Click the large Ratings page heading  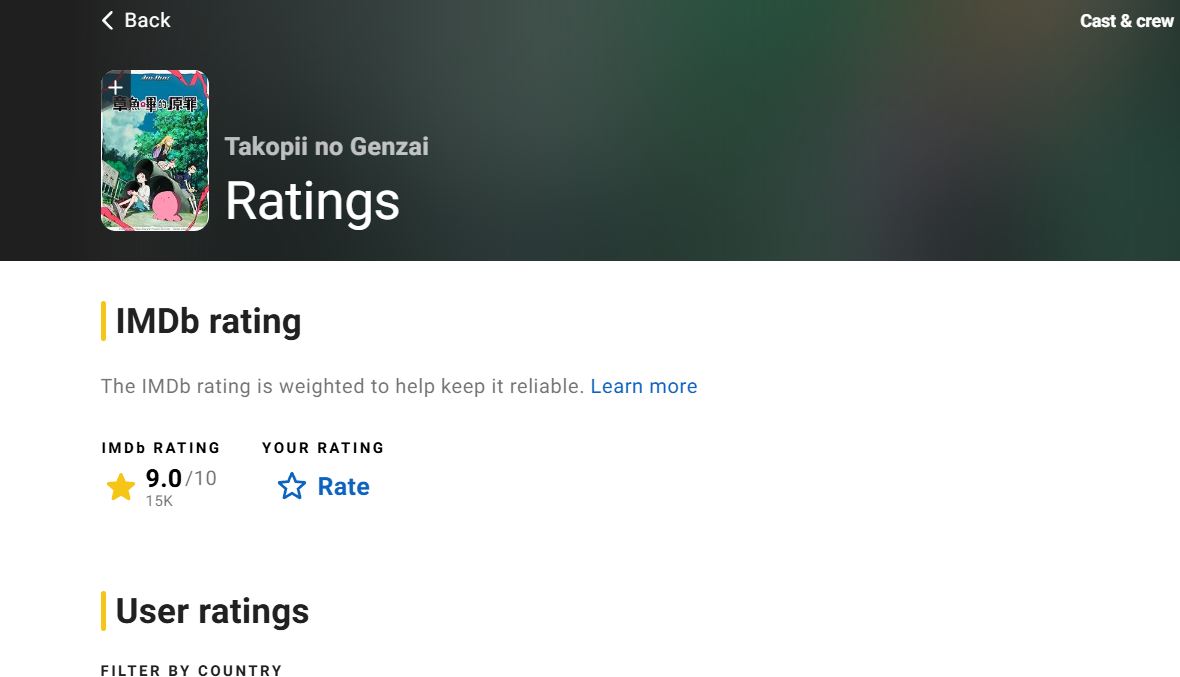click(312, 201)
